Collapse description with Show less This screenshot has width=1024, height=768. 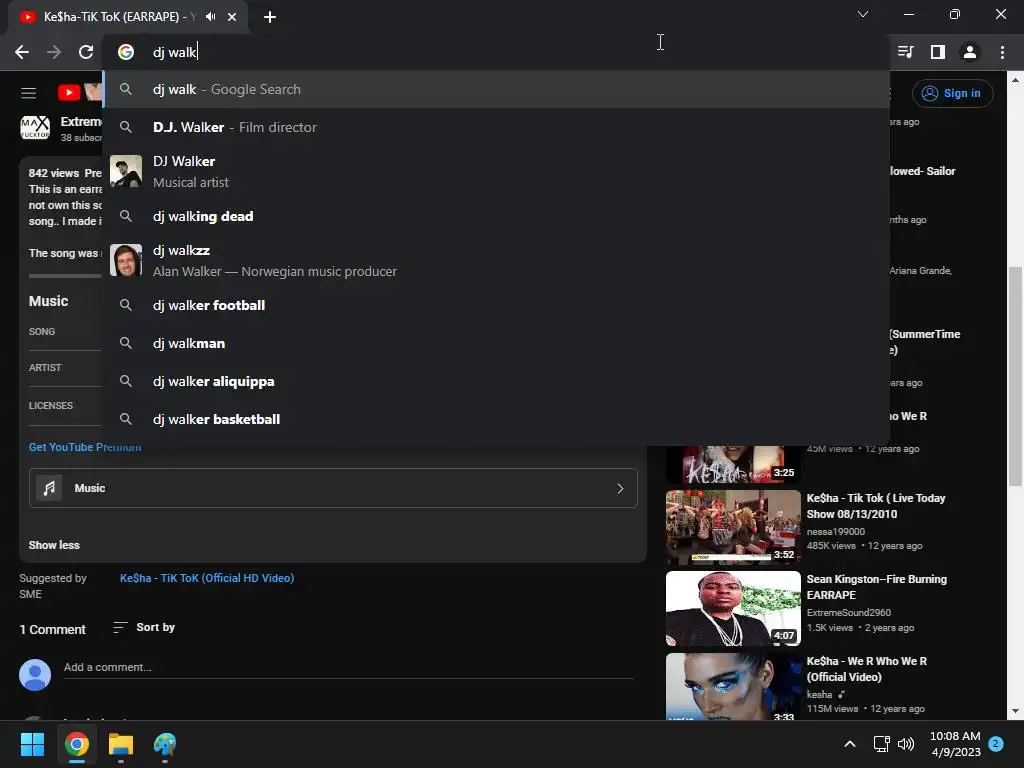[54, 545]
